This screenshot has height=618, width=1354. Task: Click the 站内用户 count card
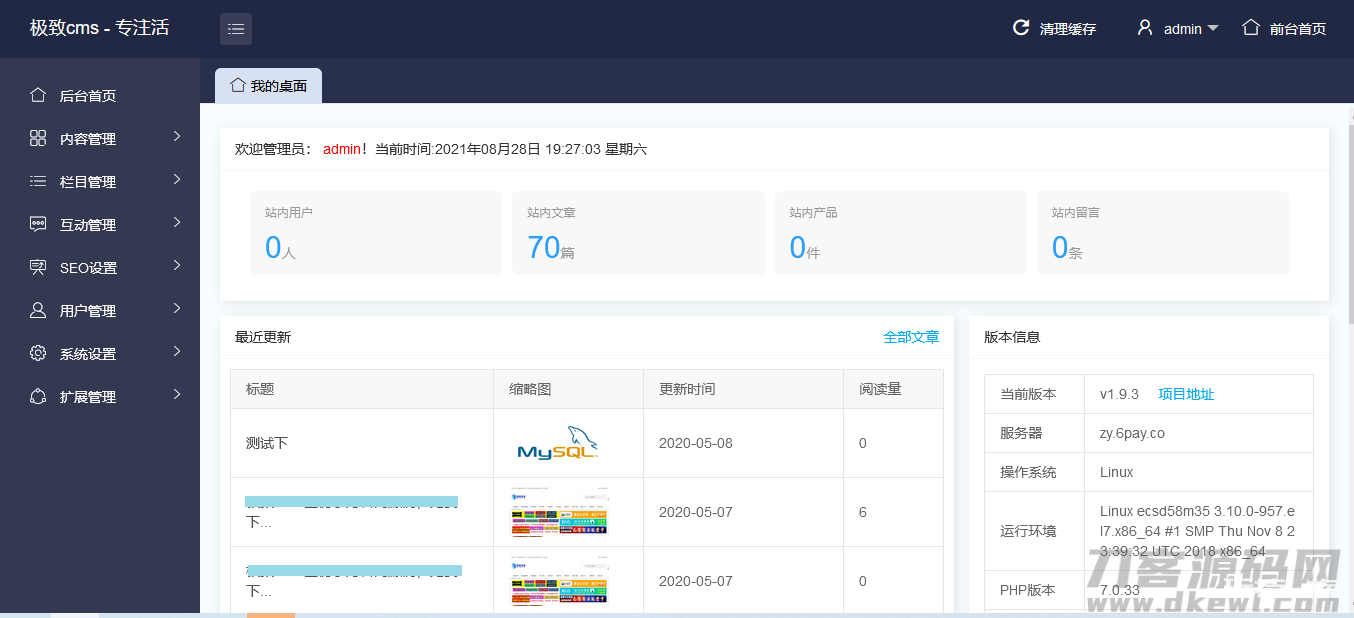[x=376, y=233]
